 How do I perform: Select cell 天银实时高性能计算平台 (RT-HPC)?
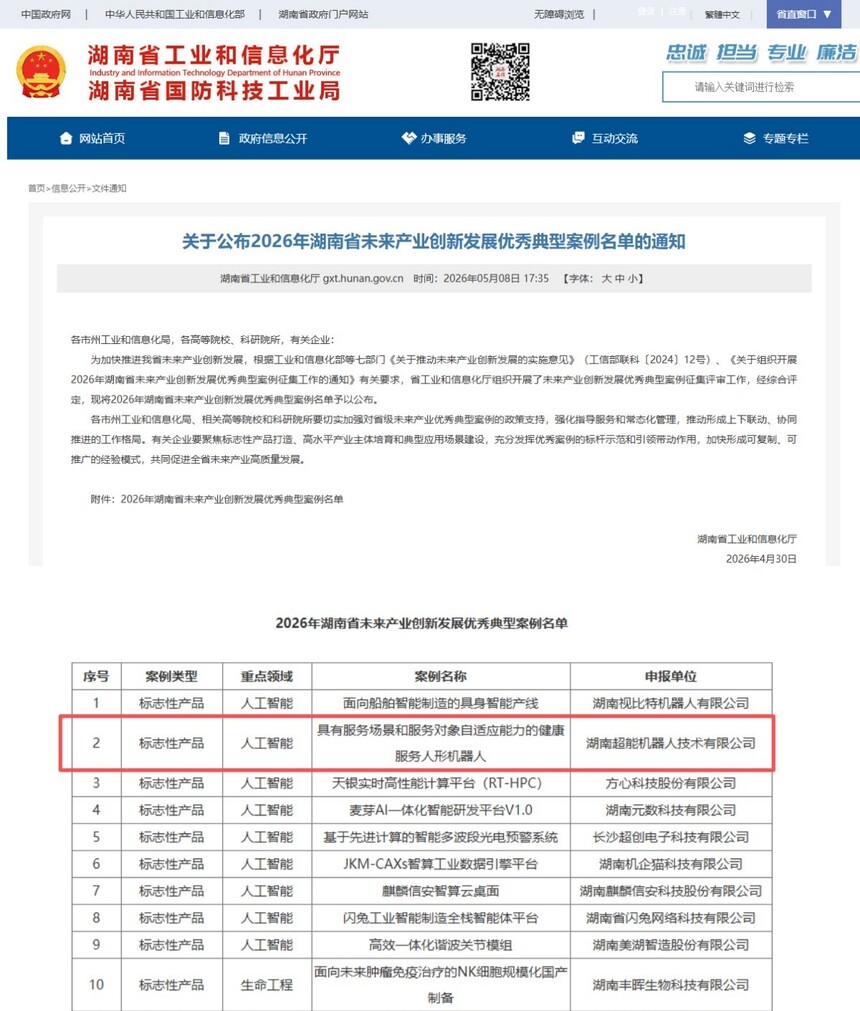[x=440, y=783]
